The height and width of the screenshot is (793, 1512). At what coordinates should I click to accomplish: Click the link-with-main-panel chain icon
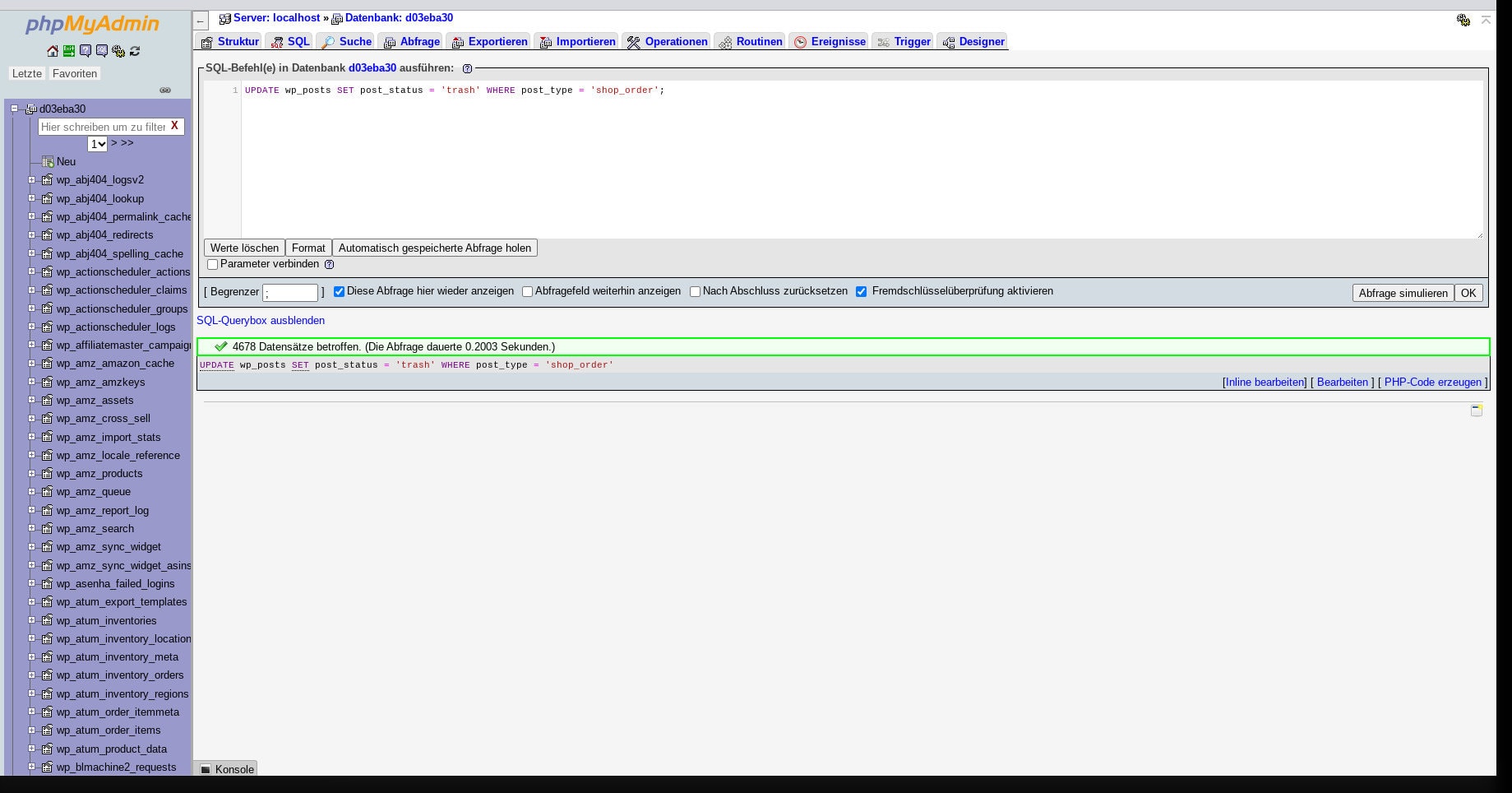(165, 90)
